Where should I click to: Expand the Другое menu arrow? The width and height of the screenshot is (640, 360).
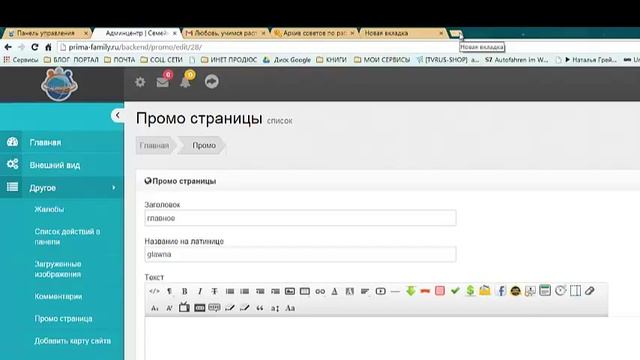click(x=113, y=188)
